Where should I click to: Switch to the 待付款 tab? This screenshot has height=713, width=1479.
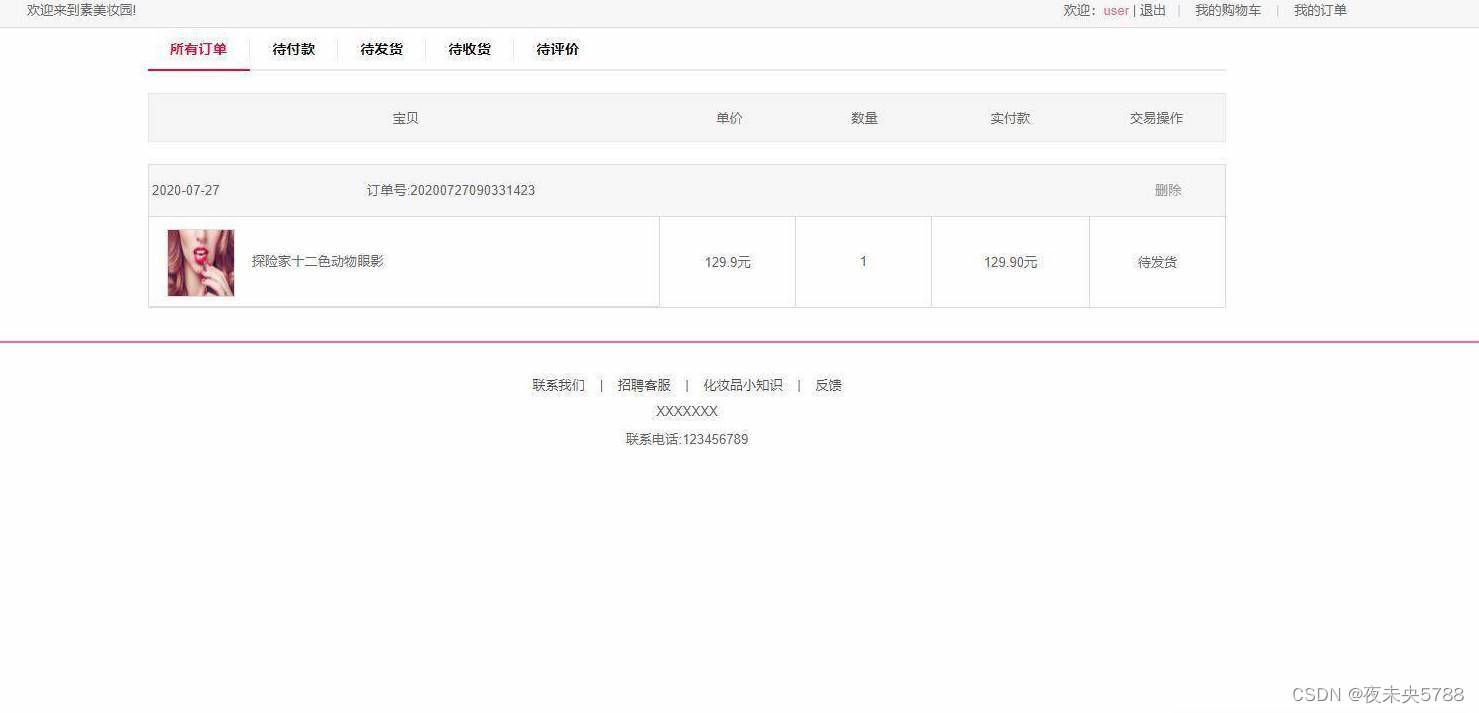[293, 49]
